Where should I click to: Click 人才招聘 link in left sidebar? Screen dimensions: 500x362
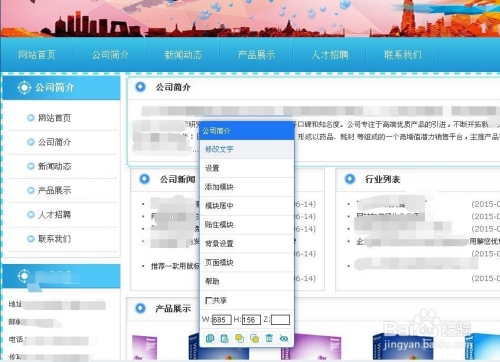[x=54, y=215]
